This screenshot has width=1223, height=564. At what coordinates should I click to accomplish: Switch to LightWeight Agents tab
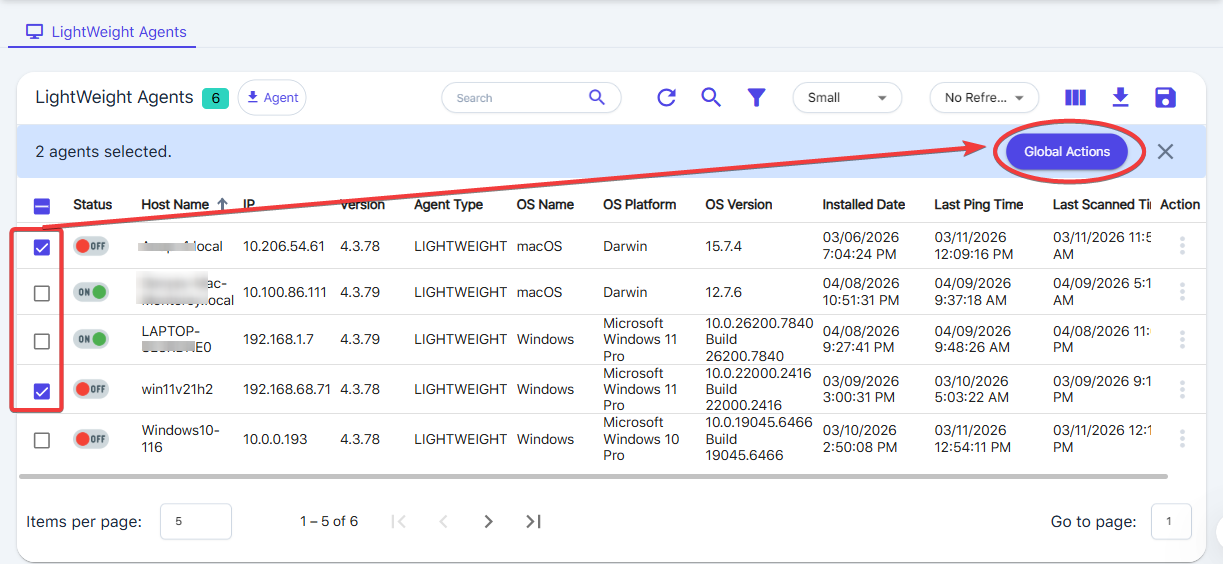[106, 31]
